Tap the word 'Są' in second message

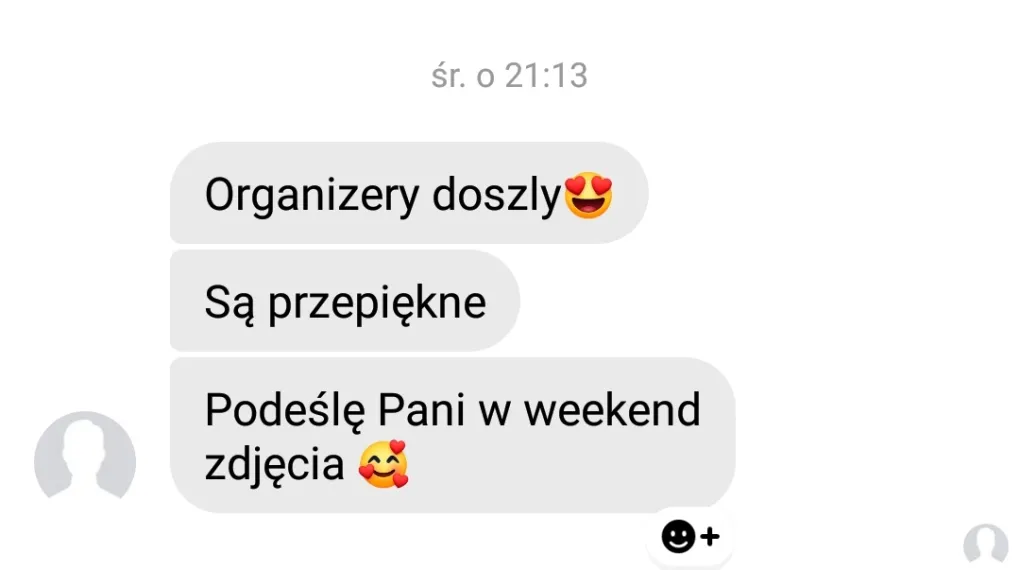point(229,303)
